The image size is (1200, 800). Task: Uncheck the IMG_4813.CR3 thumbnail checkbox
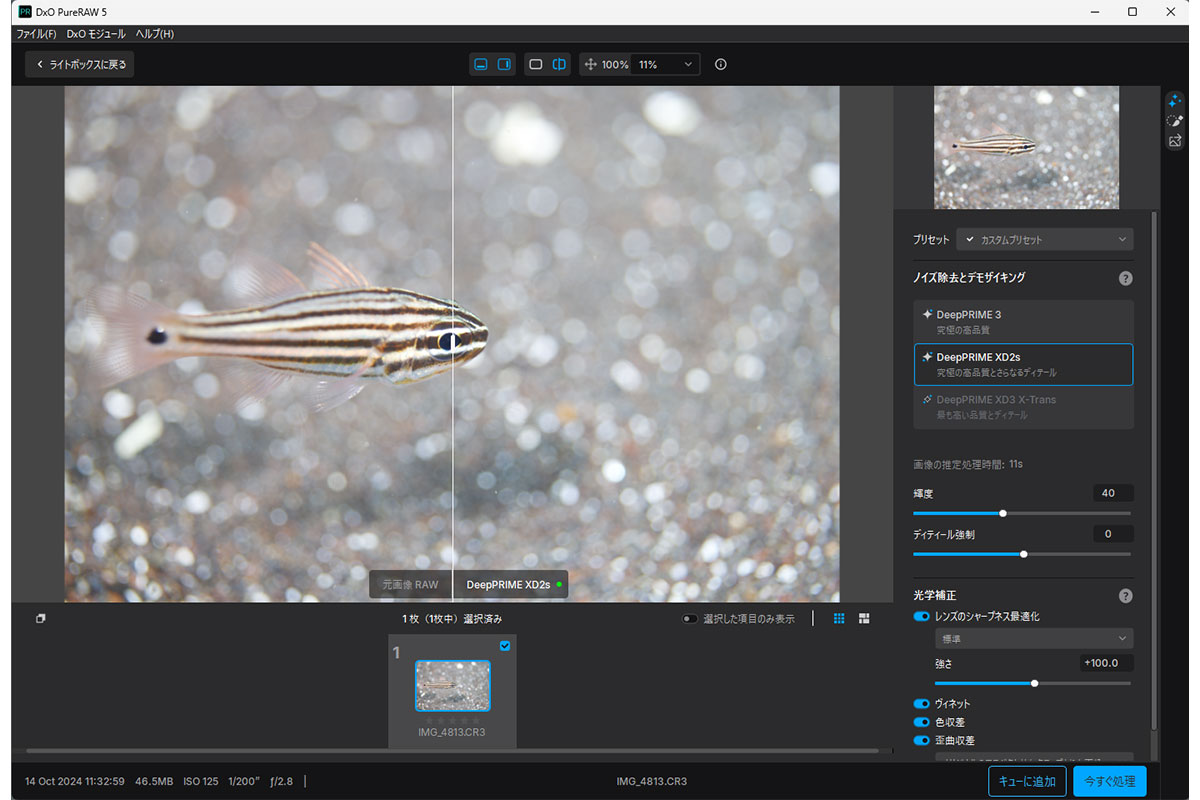click(504, 646)
